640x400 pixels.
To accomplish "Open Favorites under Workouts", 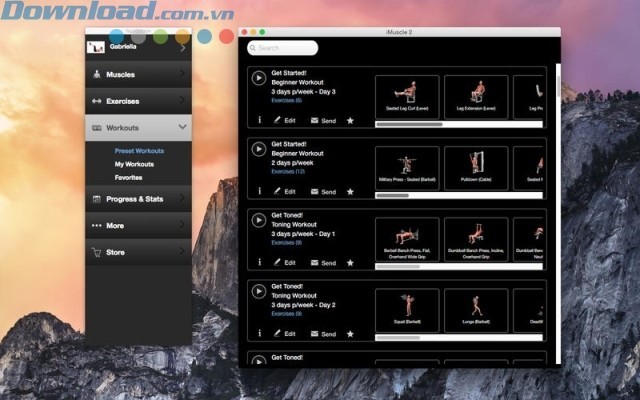I will 128,177.
